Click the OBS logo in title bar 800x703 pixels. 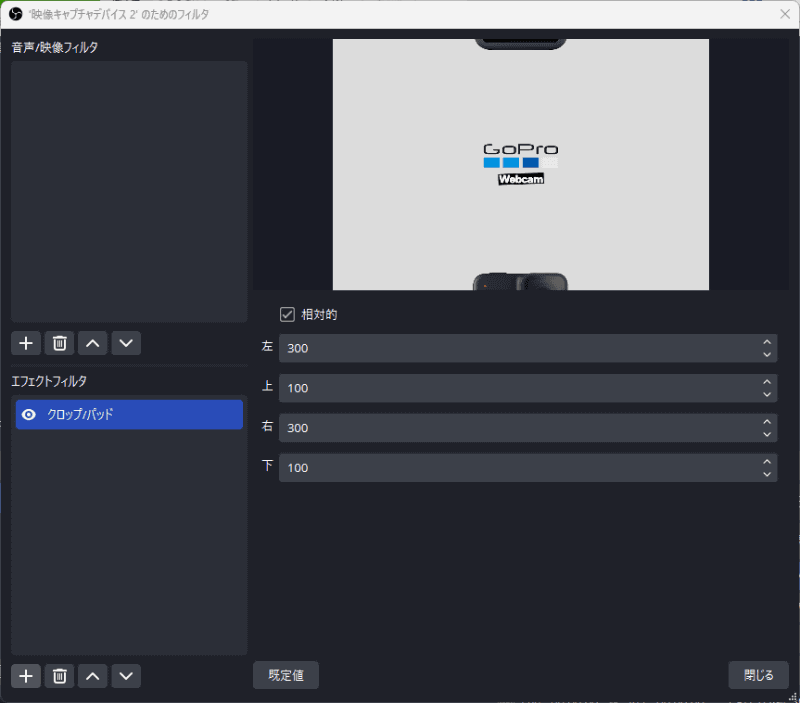click(x=16, y=14)
